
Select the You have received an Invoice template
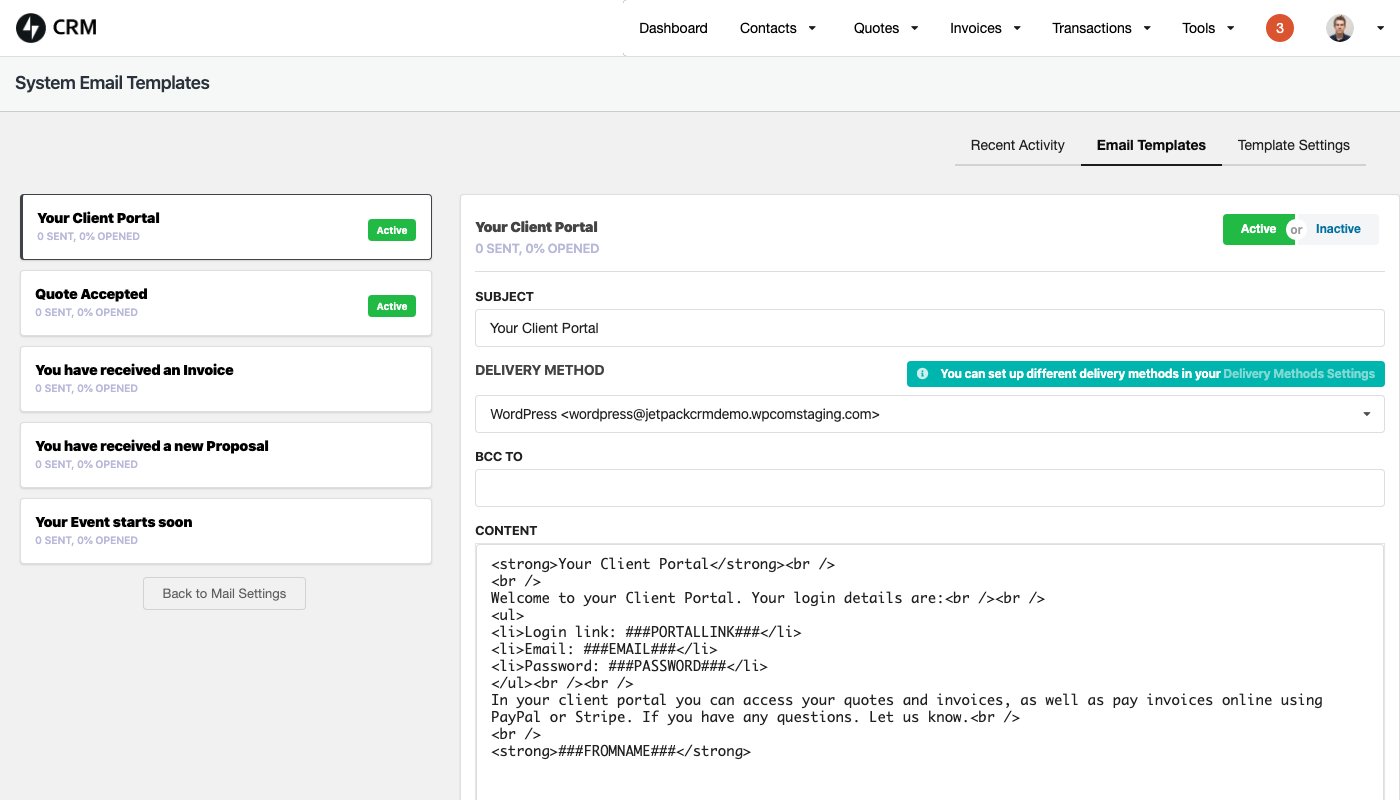[x=225, y=378]
